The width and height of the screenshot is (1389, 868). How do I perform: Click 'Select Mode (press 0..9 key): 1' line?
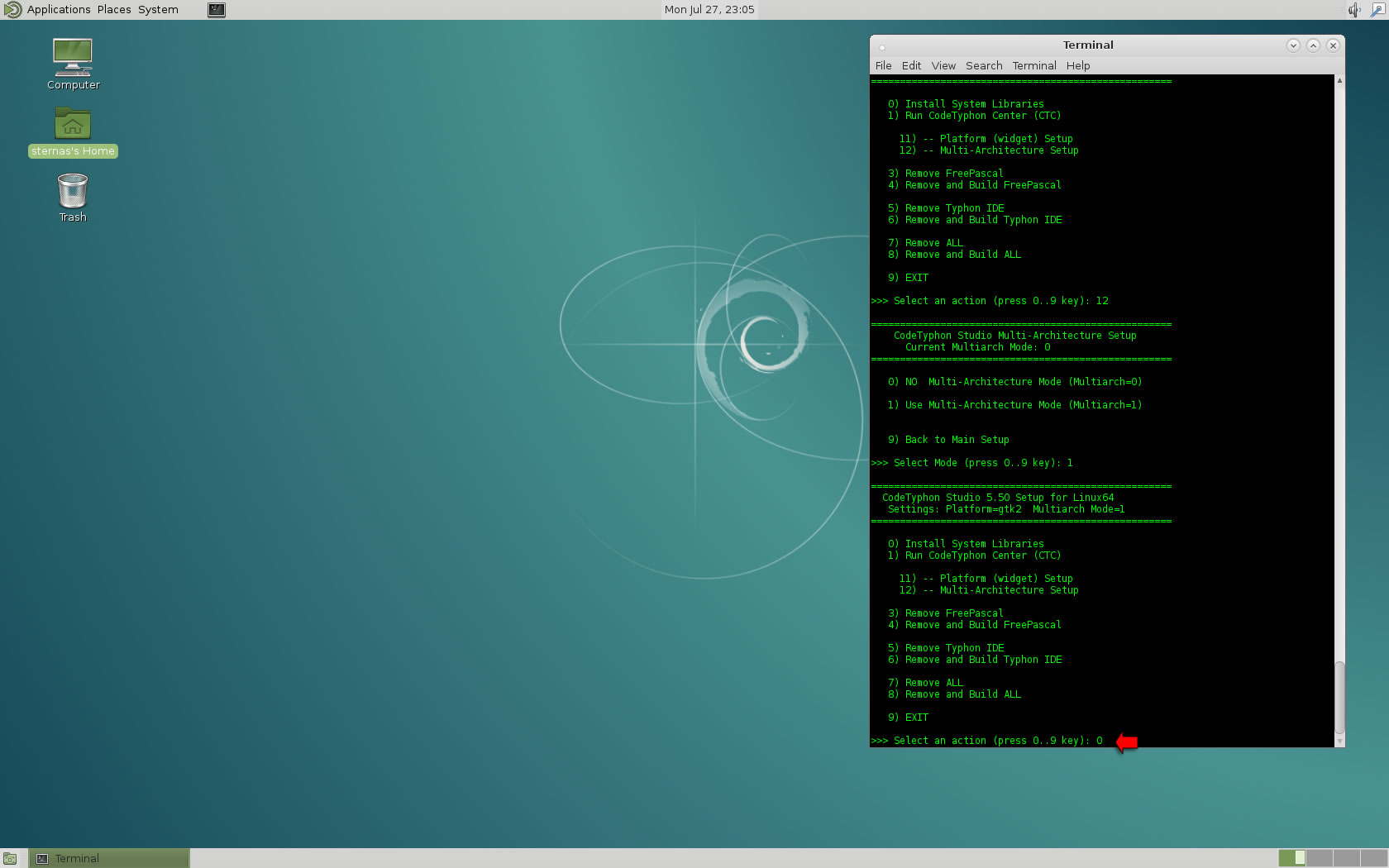[x=971, y=463]
